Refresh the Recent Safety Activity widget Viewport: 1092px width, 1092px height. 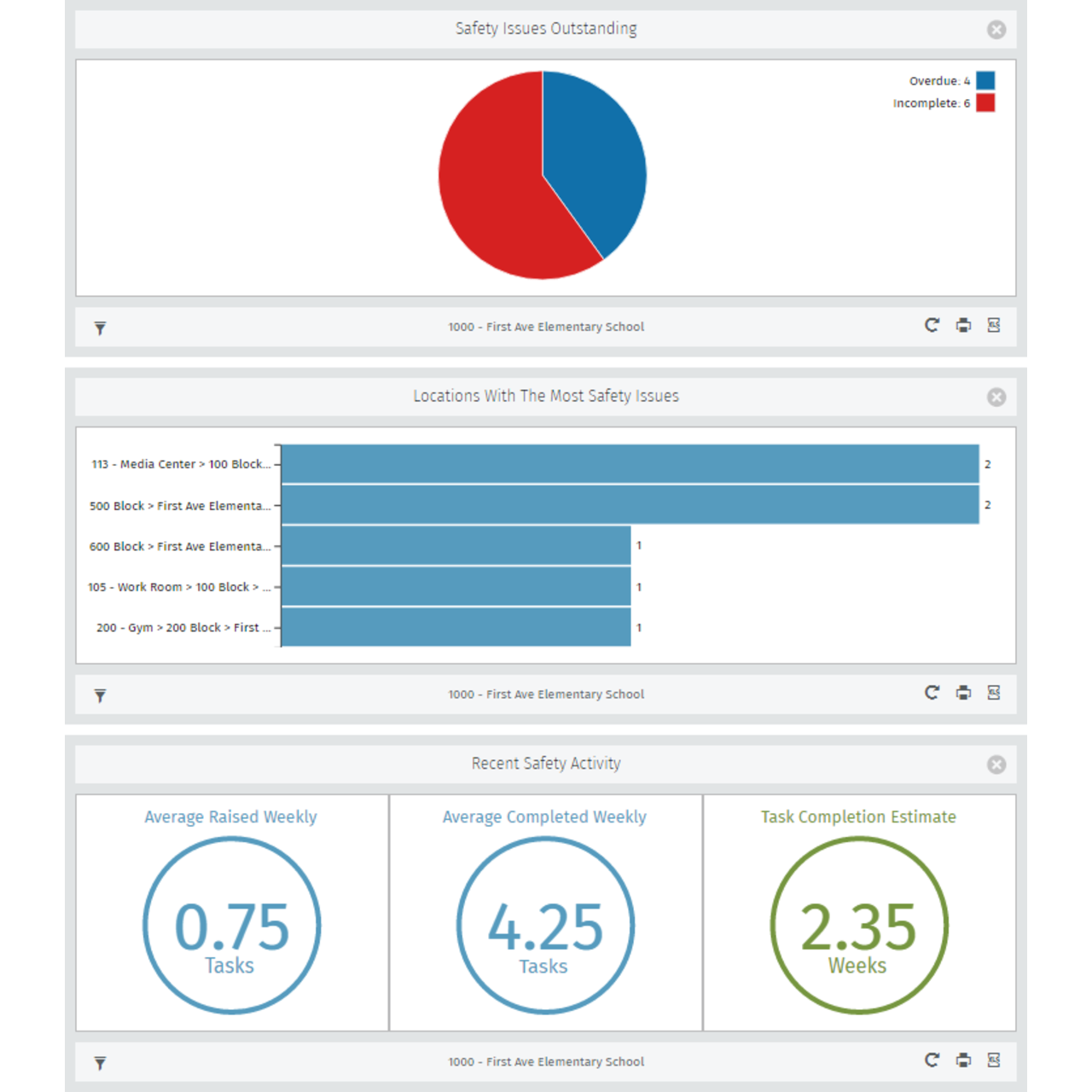[932, 1060]
